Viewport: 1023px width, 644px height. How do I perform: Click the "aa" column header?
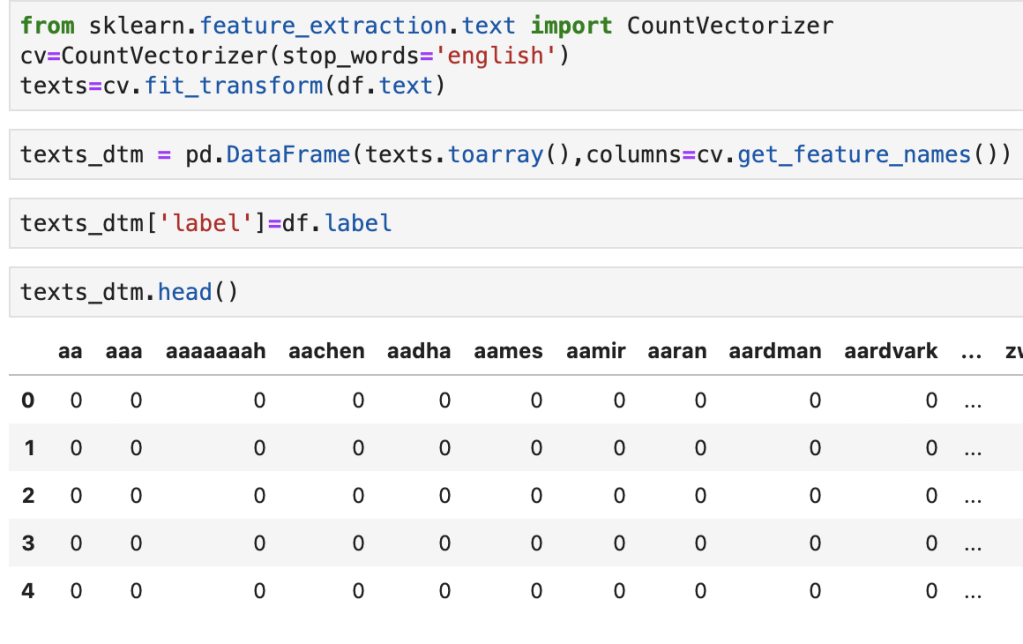coord(70,351)
